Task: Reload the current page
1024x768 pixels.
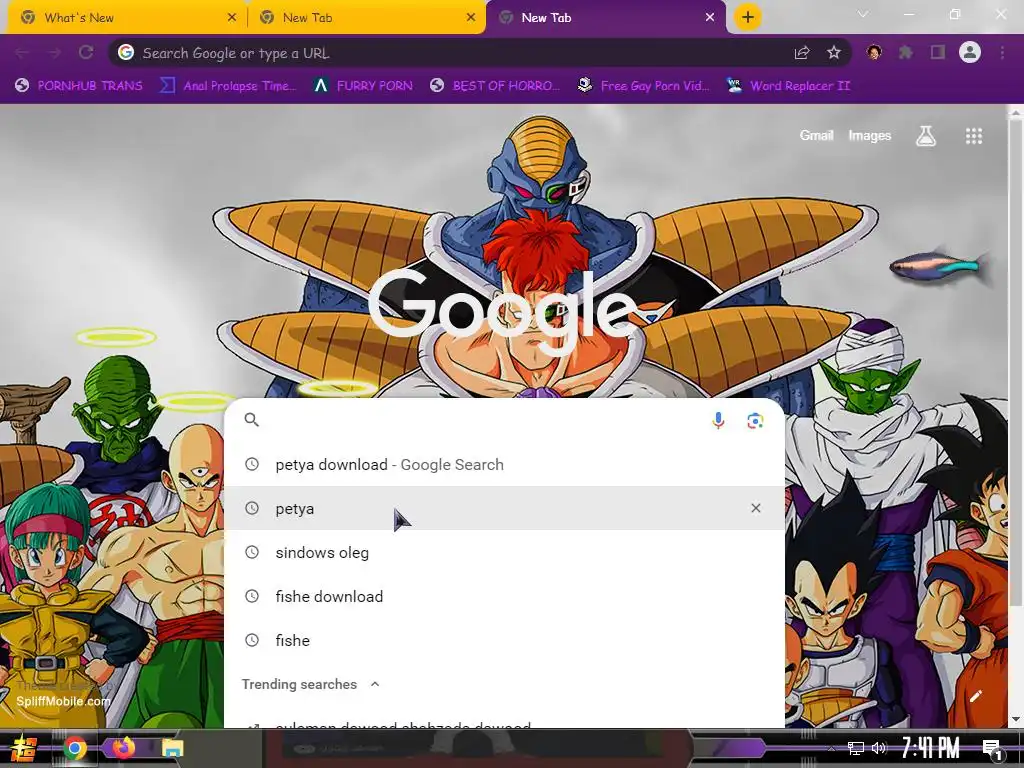Action: 86,53
